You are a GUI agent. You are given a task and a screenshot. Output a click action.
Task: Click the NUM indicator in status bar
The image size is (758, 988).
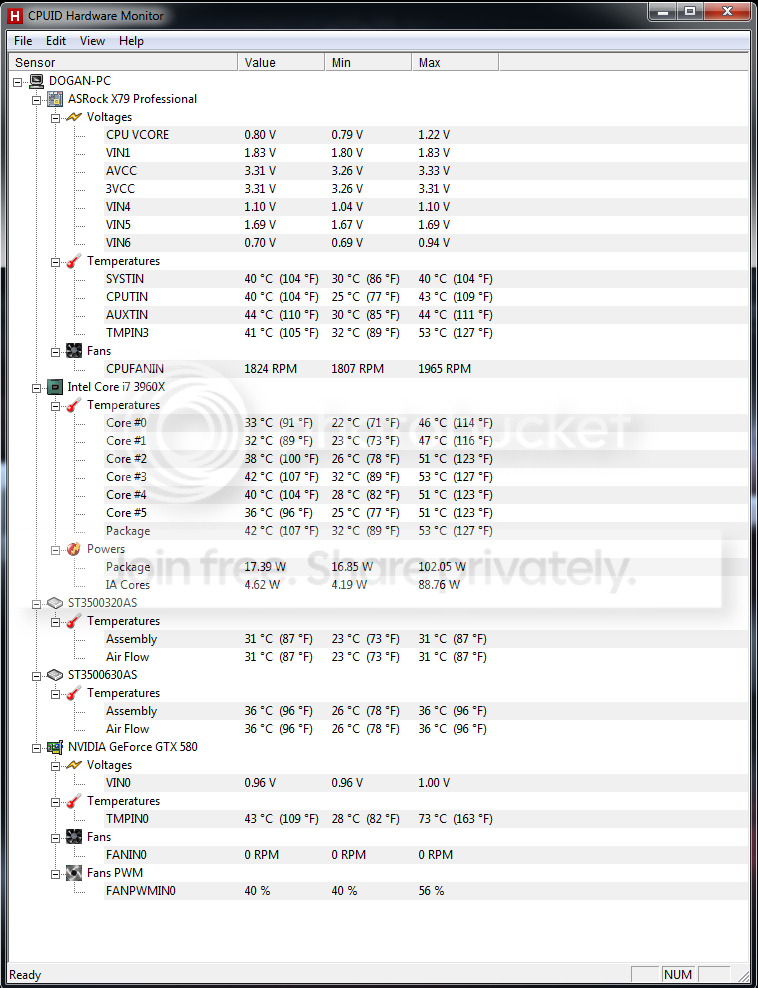click(x=678, y=974)
